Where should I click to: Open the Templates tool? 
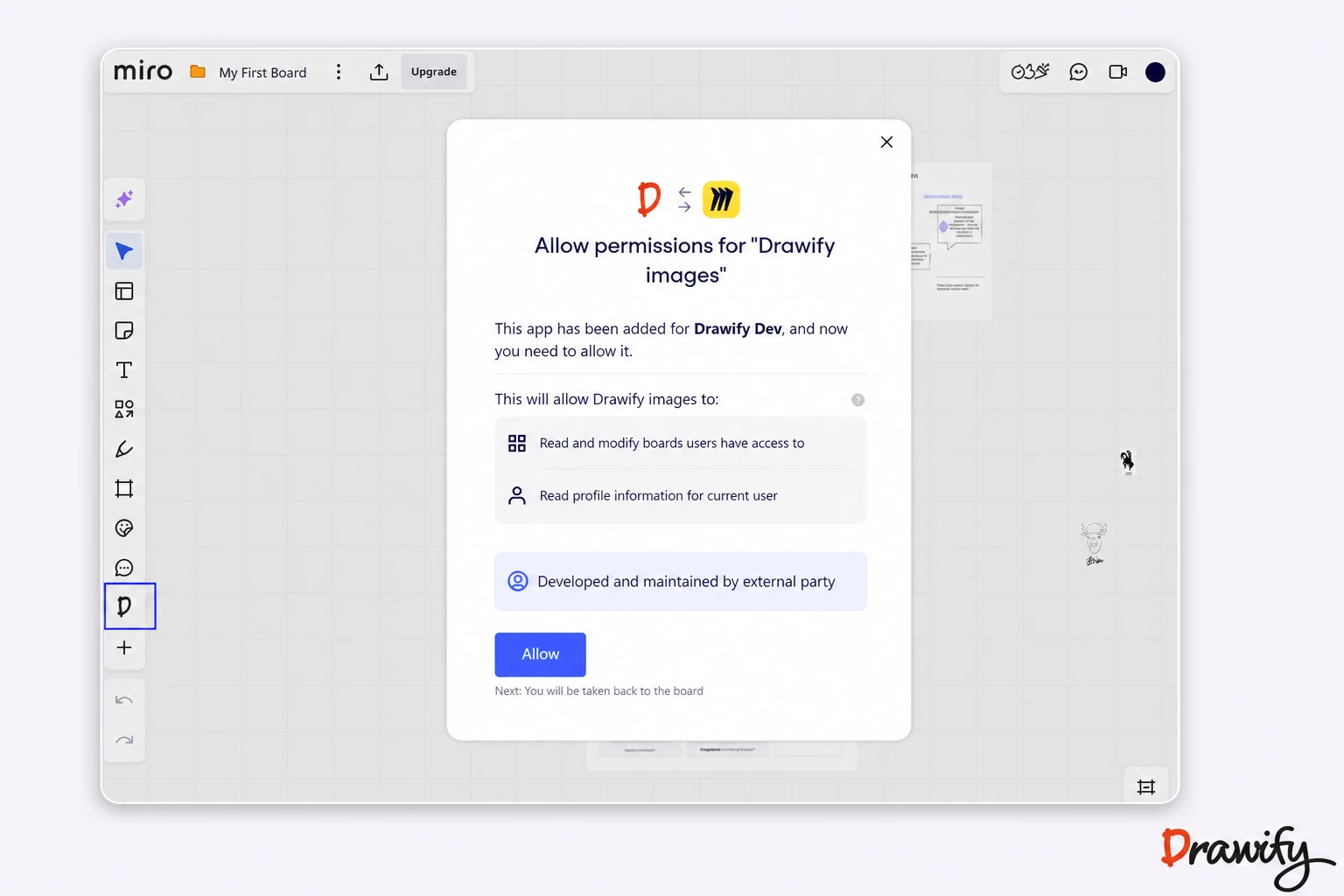pyautogui.click(x=124, y=291)
